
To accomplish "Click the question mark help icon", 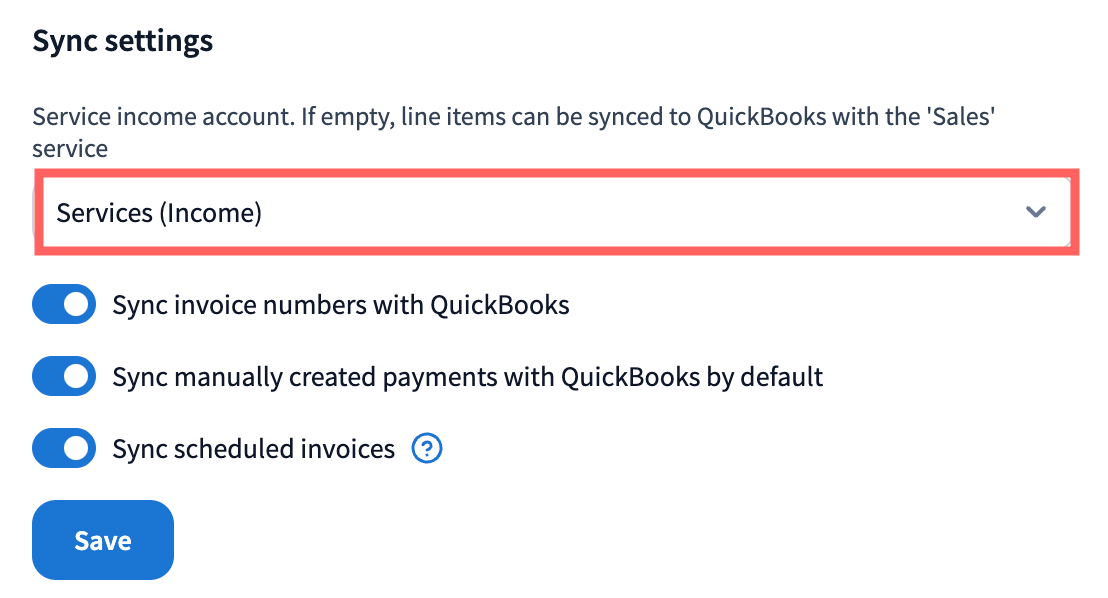I will (427, 449).
